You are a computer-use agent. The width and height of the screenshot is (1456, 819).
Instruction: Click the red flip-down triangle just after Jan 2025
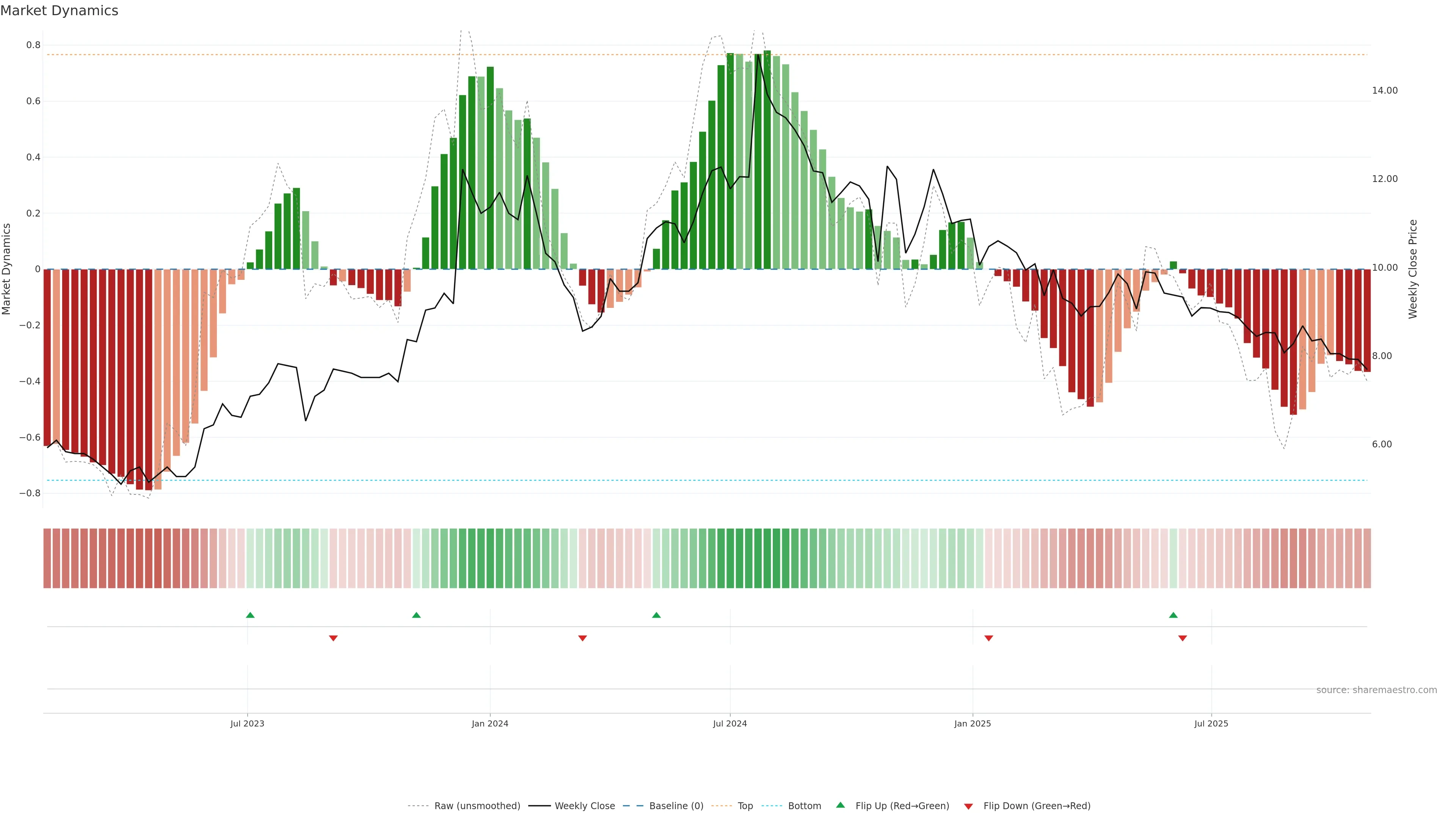(x=988, y=638)
